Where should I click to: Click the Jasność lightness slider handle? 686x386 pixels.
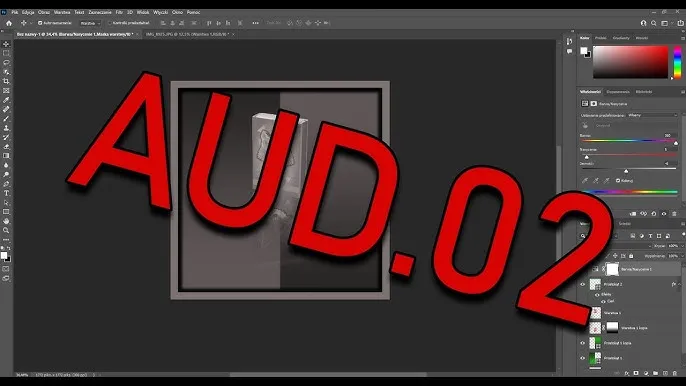coord(626,171)
